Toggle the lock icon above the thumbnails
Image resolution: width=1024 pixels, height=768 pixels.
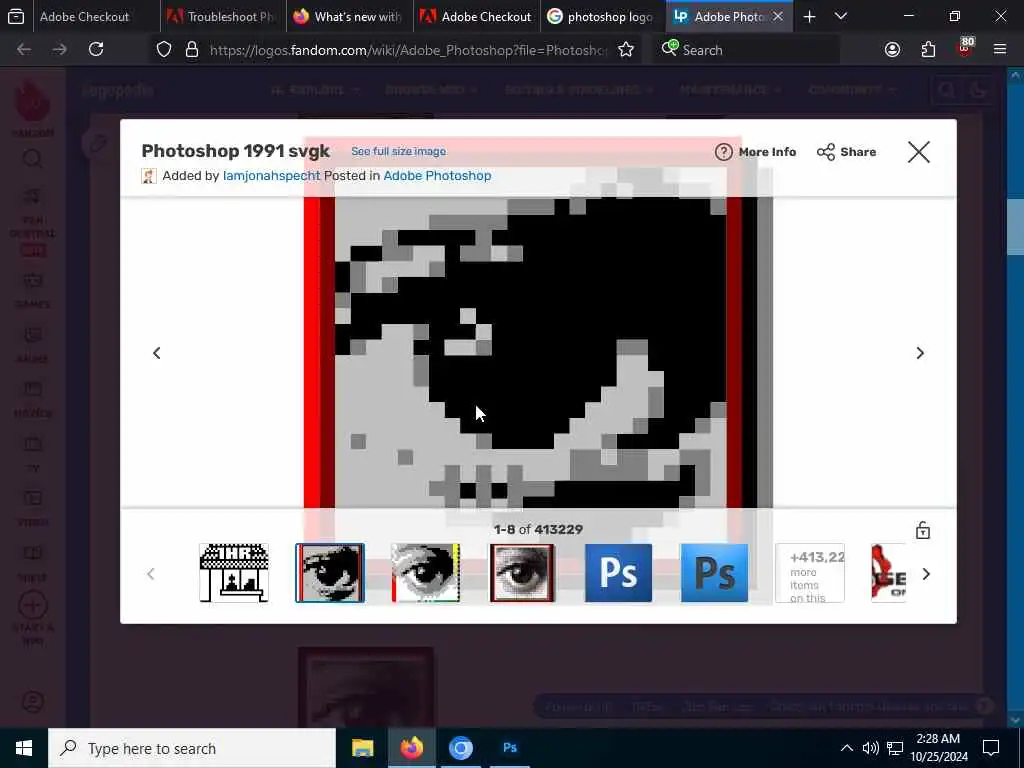pyautogui.click(x=922, y=530)
